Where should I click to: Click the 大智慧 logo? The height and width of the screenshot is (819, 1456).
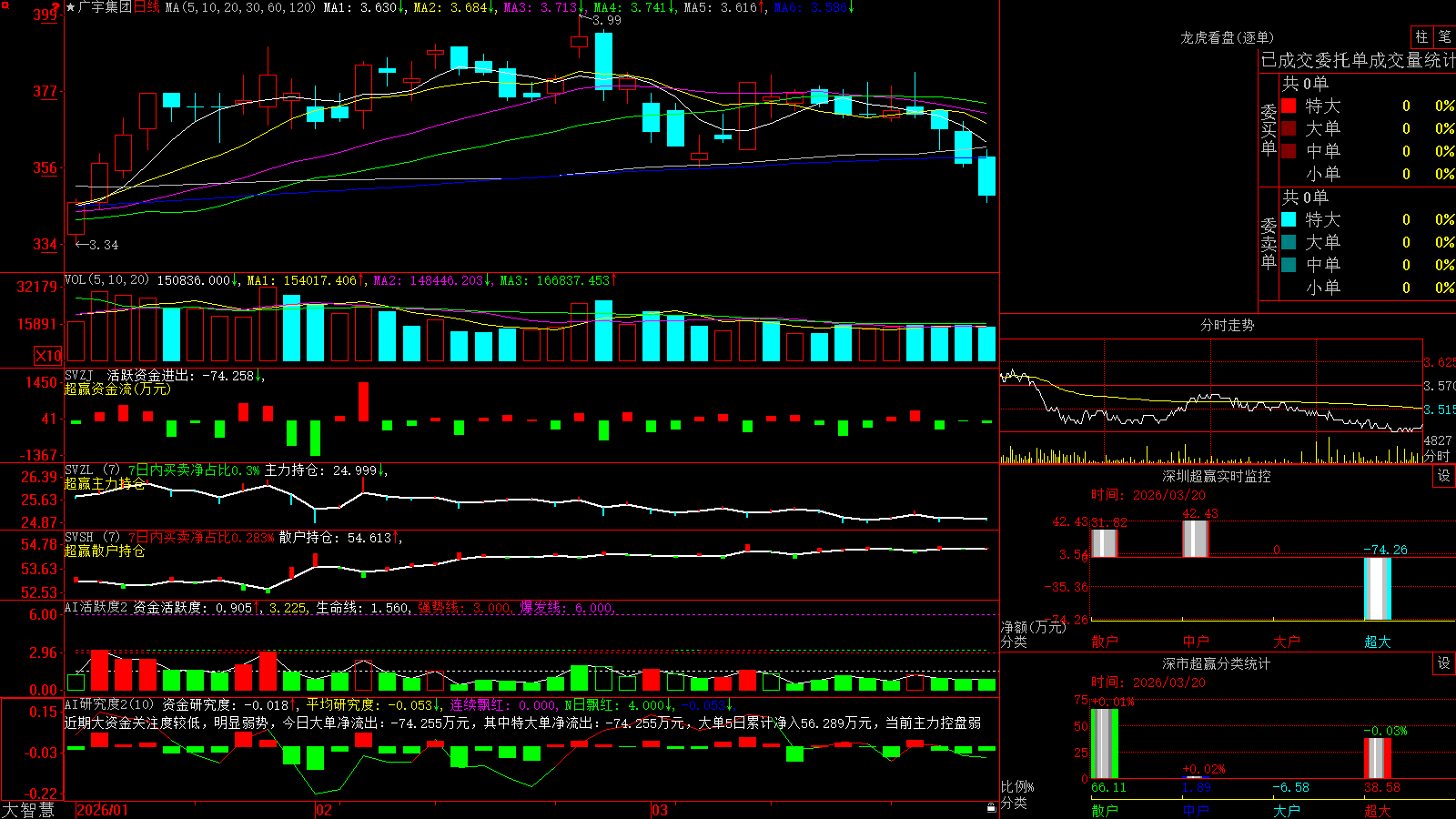click(28, 810)
